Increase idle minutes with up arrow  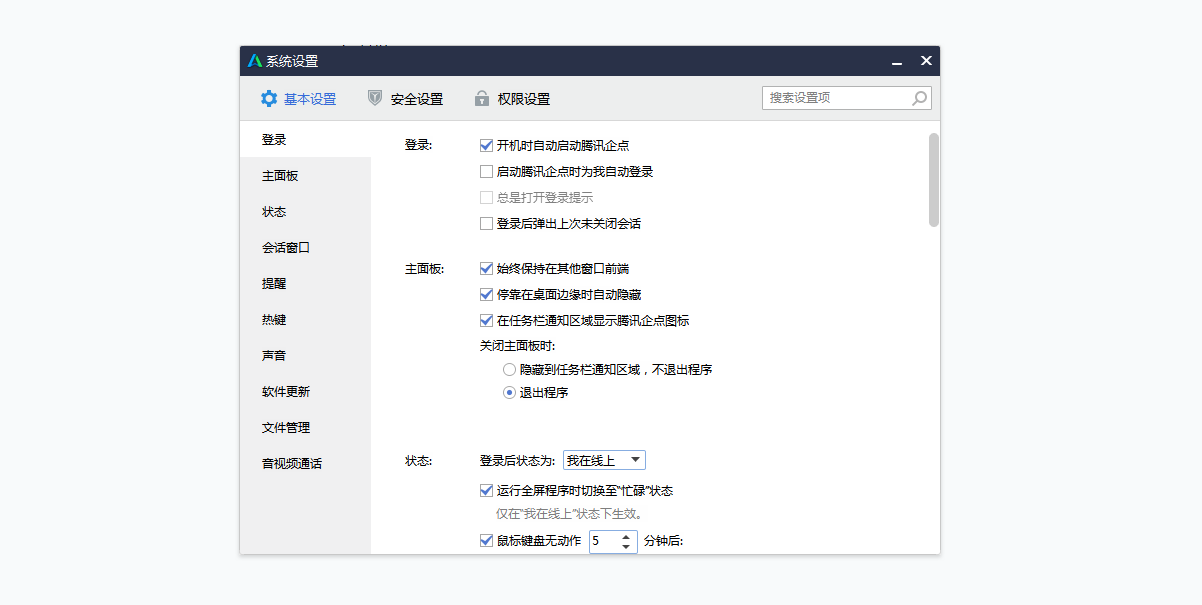(626, 536)
